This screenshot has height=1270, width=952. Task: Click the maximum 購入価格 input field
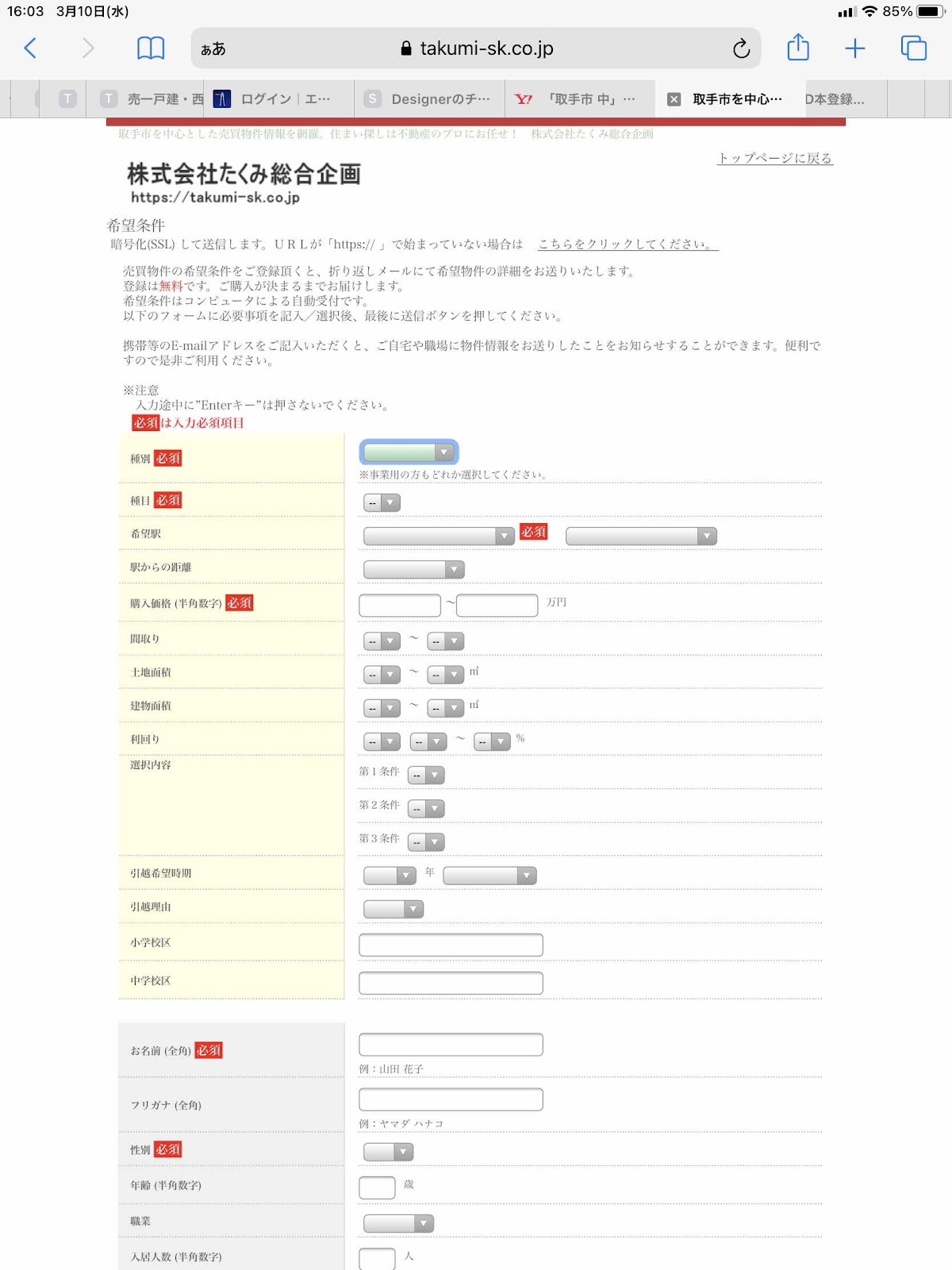pos(497,605)
